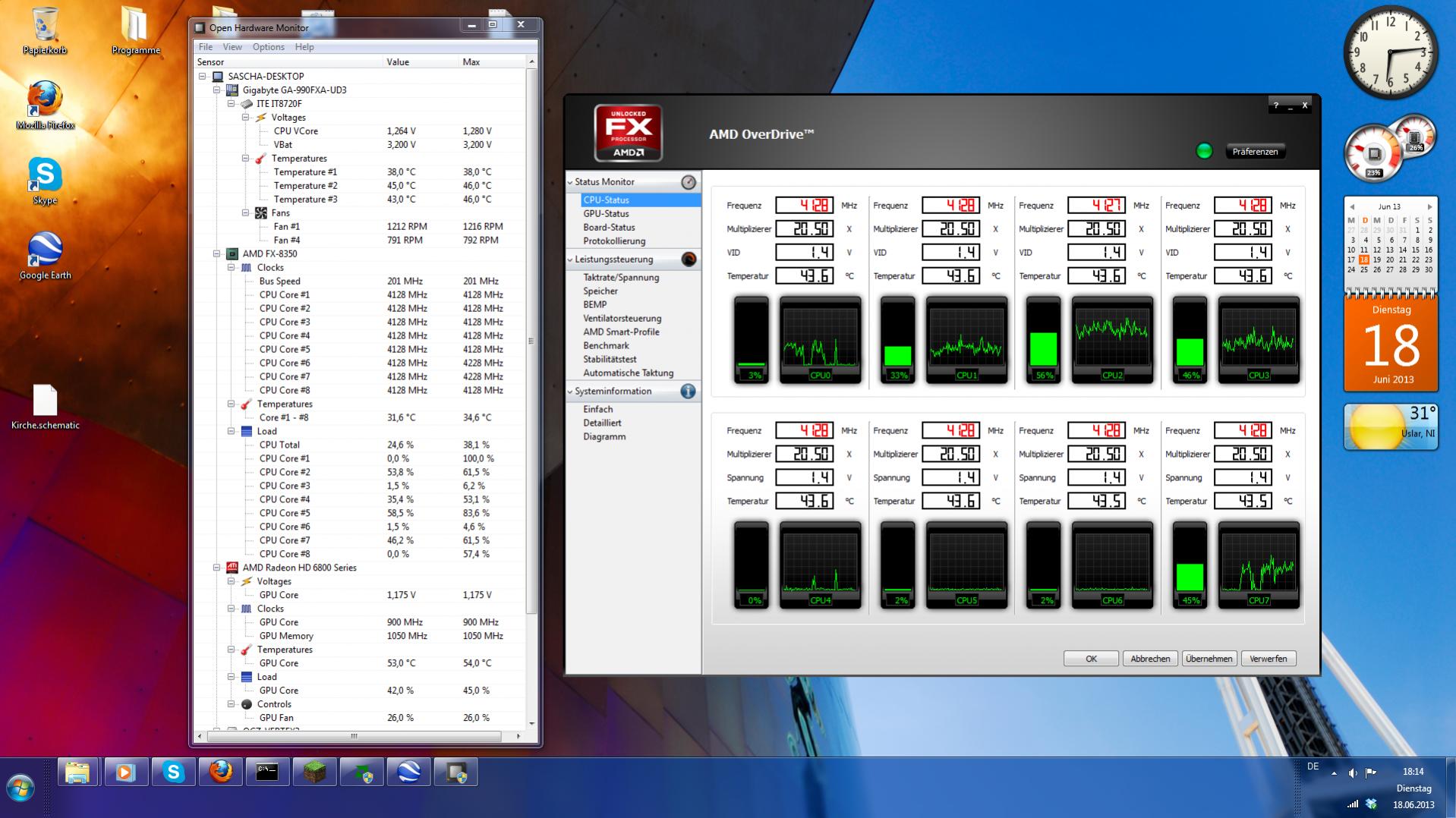Click the Übernehmen button
Screen dimensions: 1456x818
pos(1209,659)
